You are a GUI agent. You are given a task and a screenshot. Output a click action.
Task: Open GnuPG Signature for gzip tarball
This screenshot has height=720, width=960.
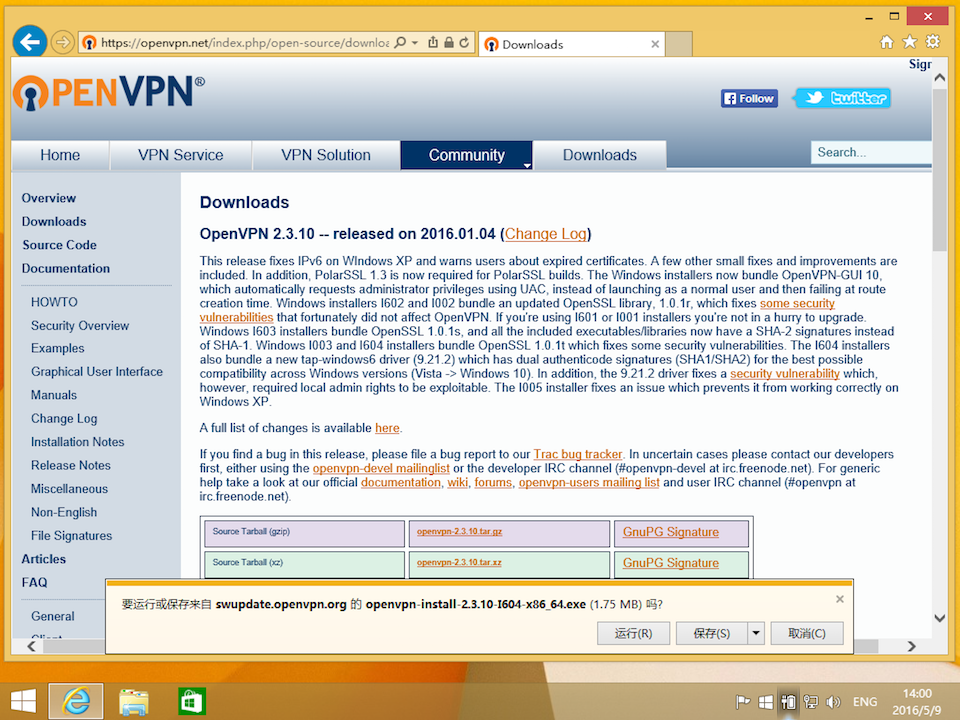tap(670, 532)
